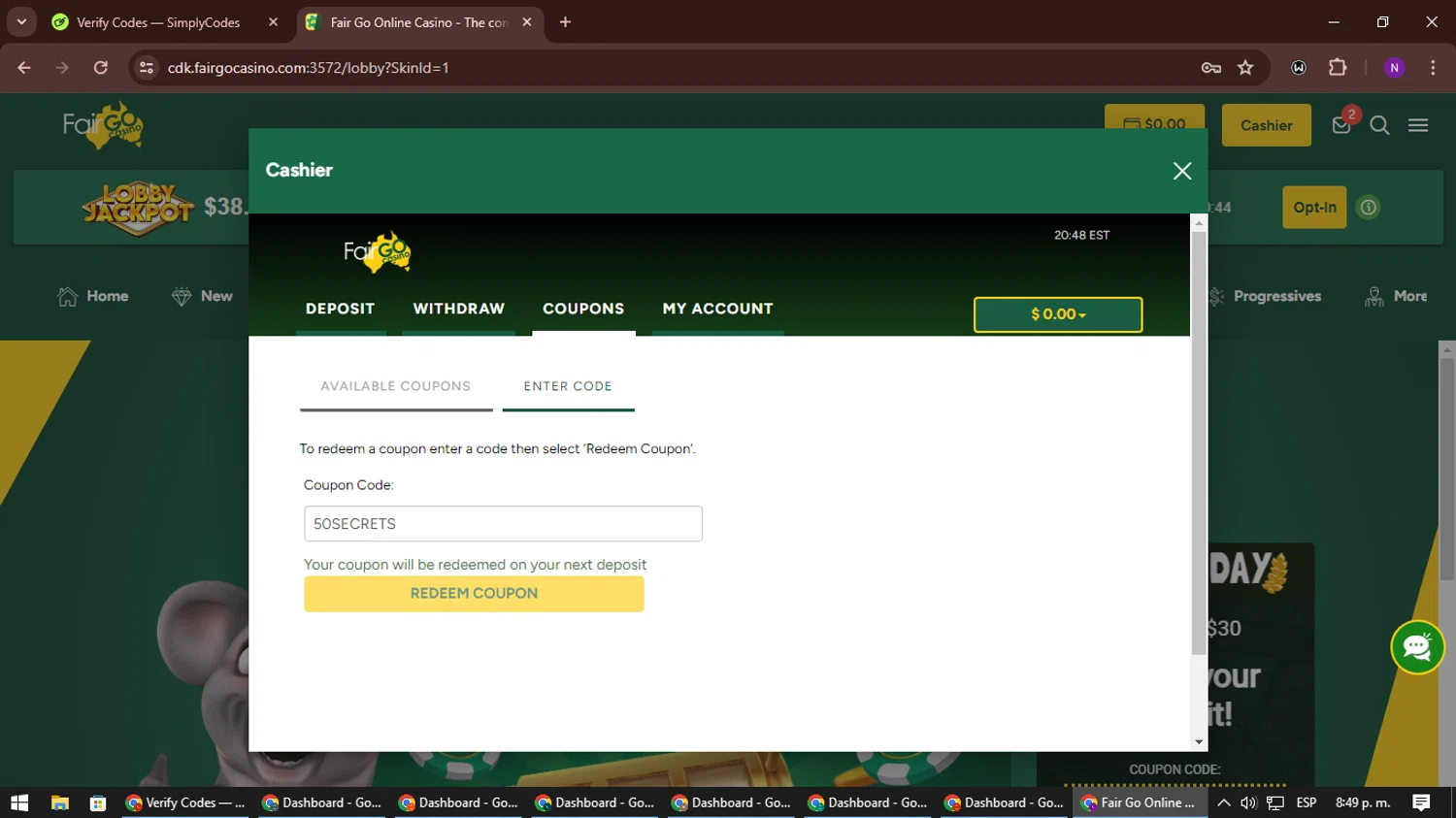Select the ENTER CODE sub-tab
This screenshot has height=818, width=1456.
pyautogui.click(x=568, y=386)
